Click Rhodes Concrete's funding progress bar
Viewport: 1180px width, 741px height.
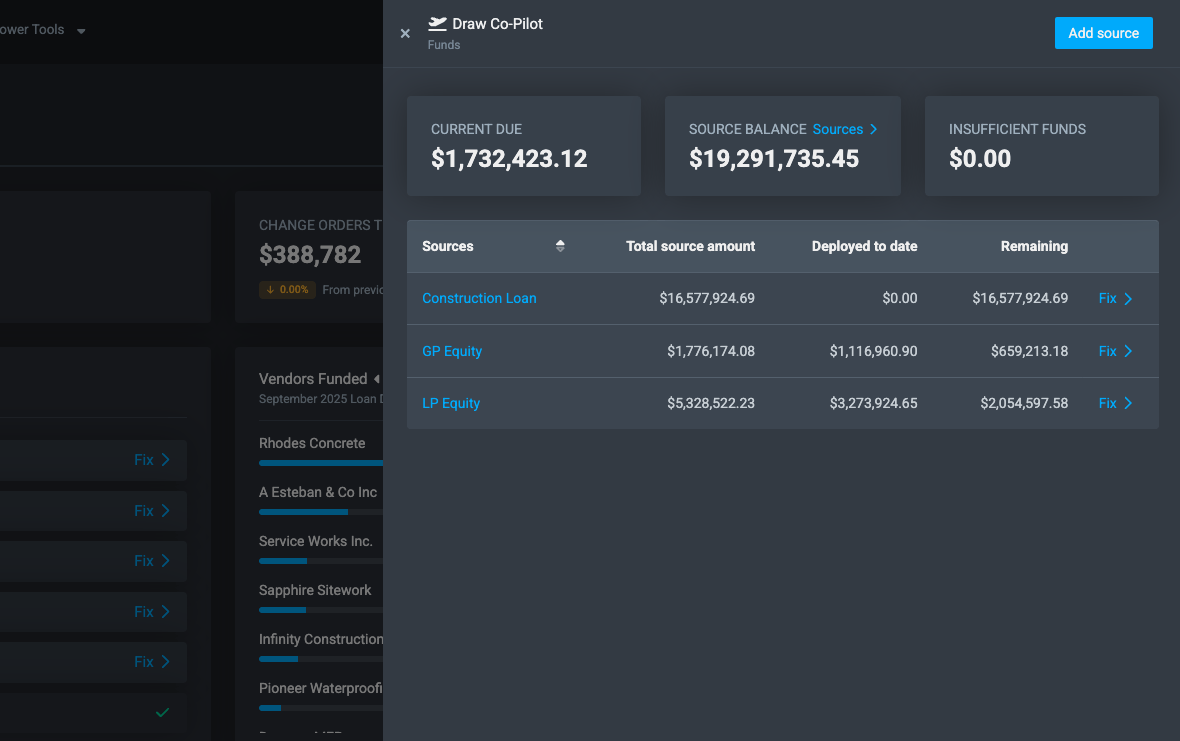click(x=320, y=462)
